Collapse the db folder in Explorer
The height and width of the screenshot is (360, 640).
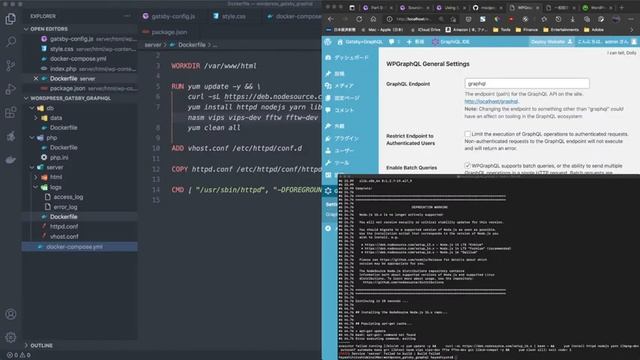coord(50,108)
